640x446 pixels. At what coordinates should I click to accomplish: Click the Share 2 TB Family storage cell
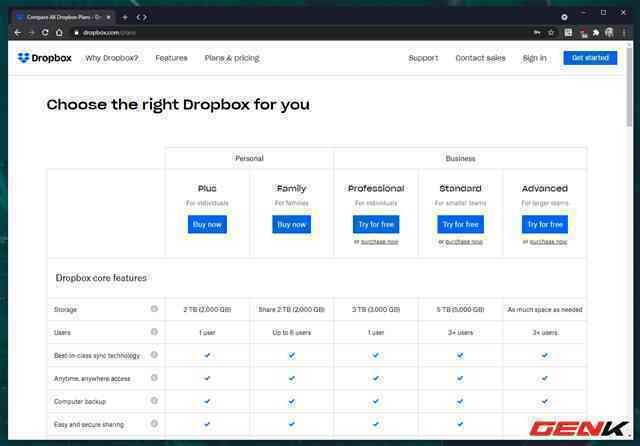pos(291,310)
